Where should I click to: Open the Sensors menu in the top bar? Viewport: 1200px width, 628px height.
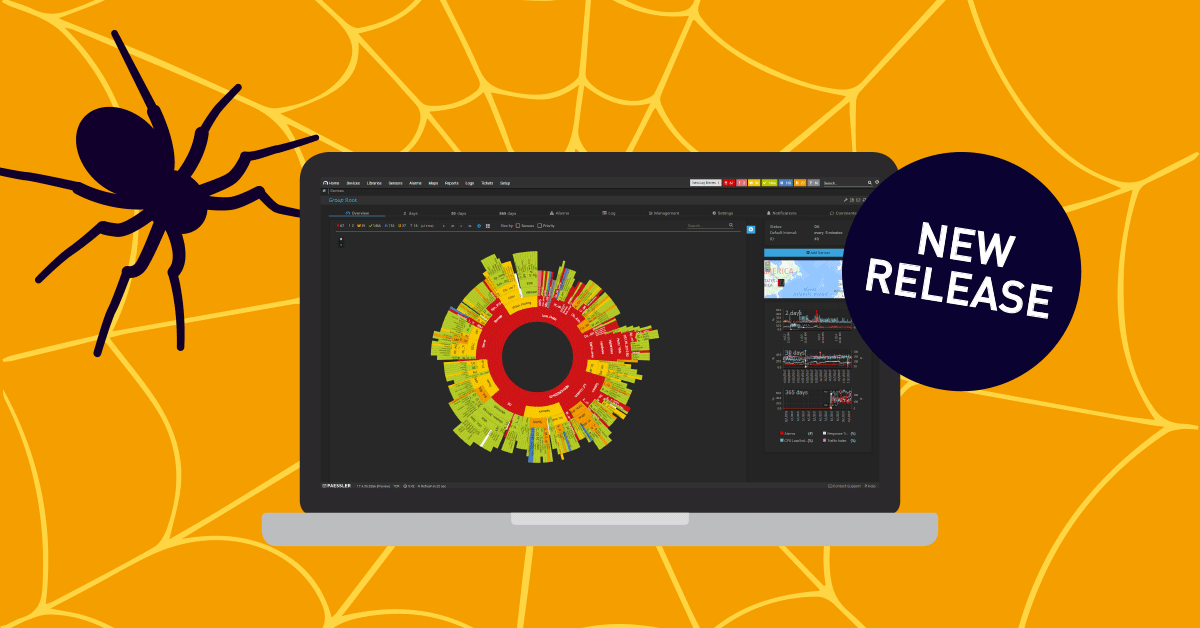tap(395, 183)
